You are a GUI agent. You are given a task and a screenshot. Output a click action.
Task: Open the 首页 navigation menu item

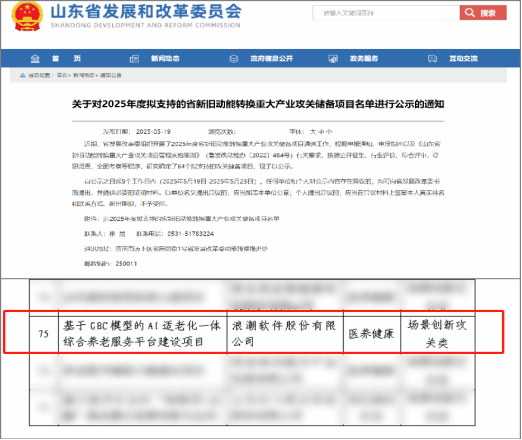[66, 59]
